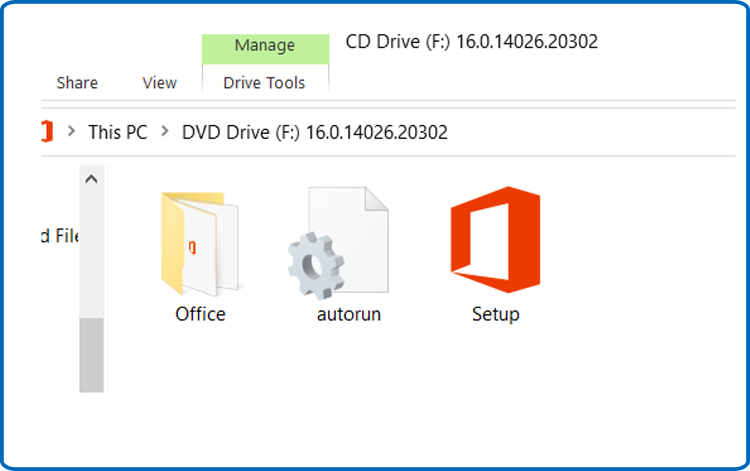Click the navigation pane scroll-up arrow
The image size is (750, 471).
(x=91, y=179)
